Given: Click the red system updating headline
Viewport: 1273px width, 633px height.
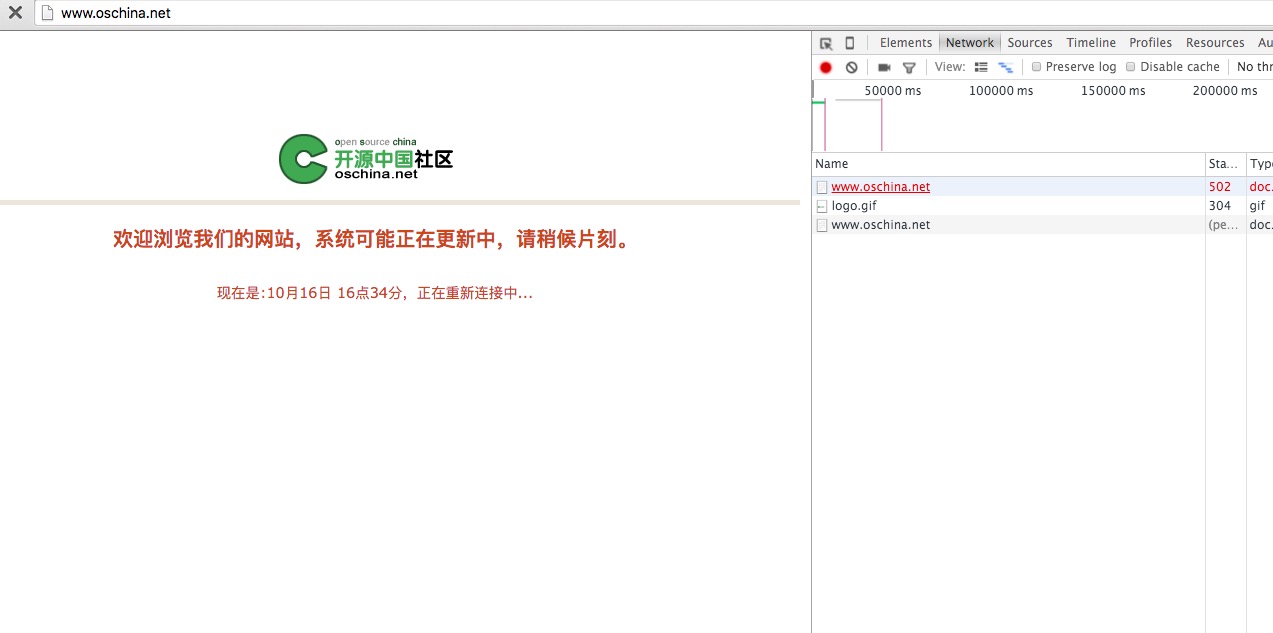Looking at the screenshot, I should tap(374, 240).
